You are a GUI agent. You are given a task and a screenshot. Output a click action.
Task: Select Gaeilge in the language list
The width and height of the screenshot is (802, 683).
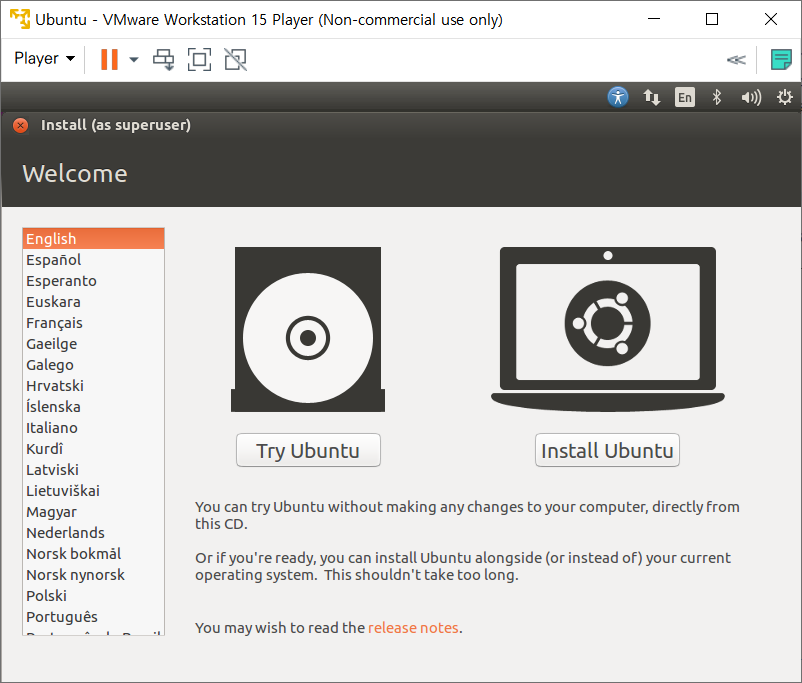pyautogui.click(x=93, y=344)
